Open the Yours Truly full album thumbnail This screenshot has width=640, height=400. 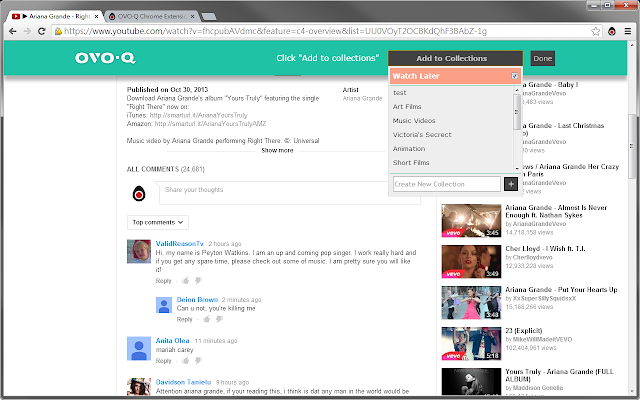471,382
